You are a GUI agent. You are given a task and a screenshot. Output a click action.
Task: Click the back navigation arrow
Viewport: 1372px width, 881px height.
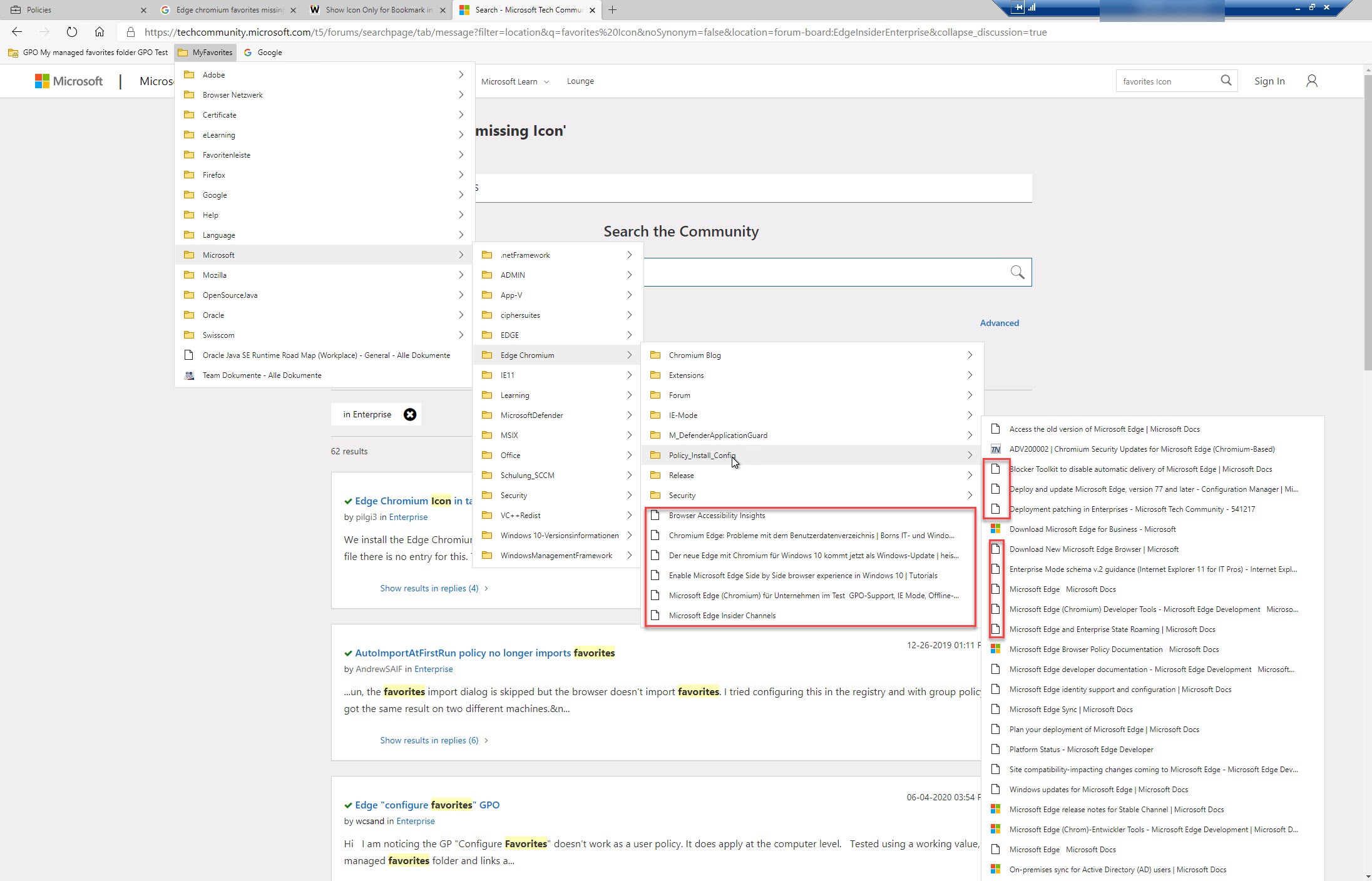(x=16, y=32)
